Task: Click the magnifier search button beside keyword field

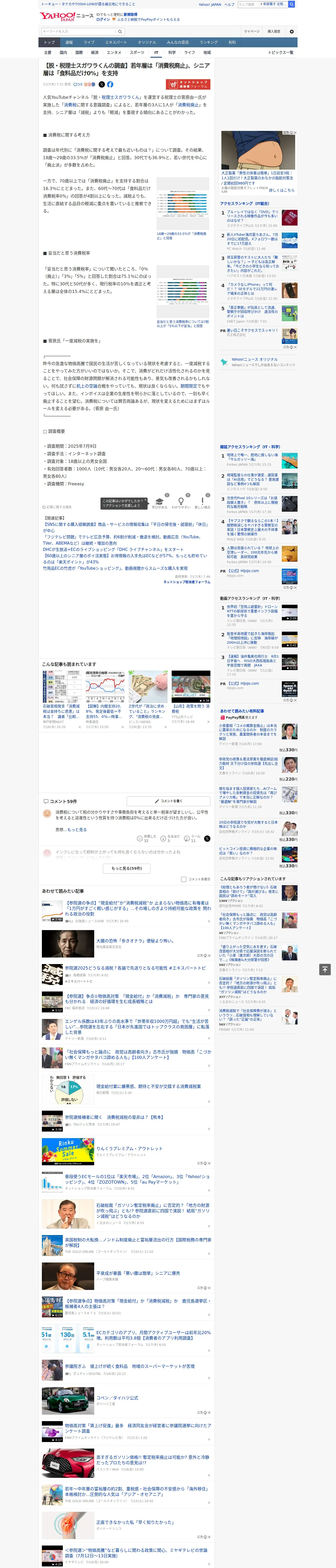Action: click(x=120, y=32)
